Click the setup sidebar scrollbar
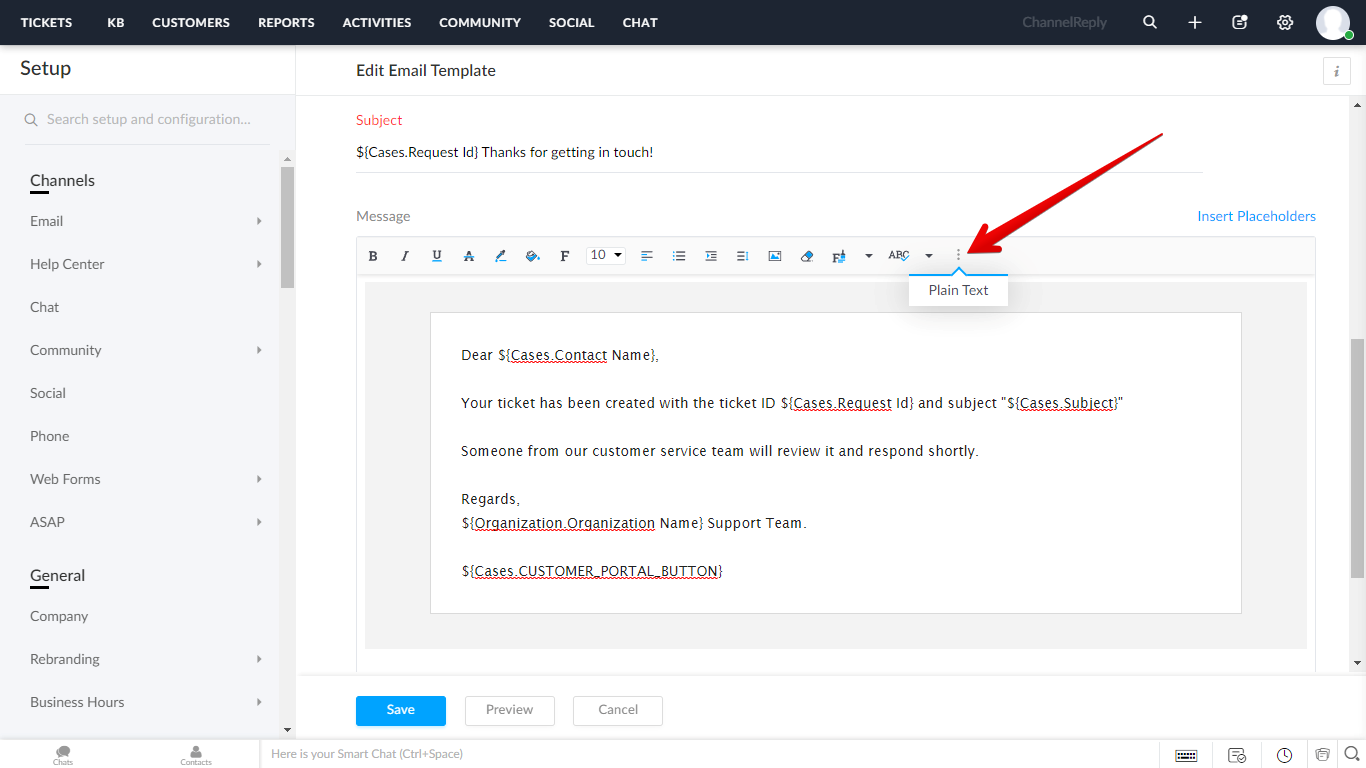Screen dimensions: 1366x768 pyautogui.click(x=288, y=228)
